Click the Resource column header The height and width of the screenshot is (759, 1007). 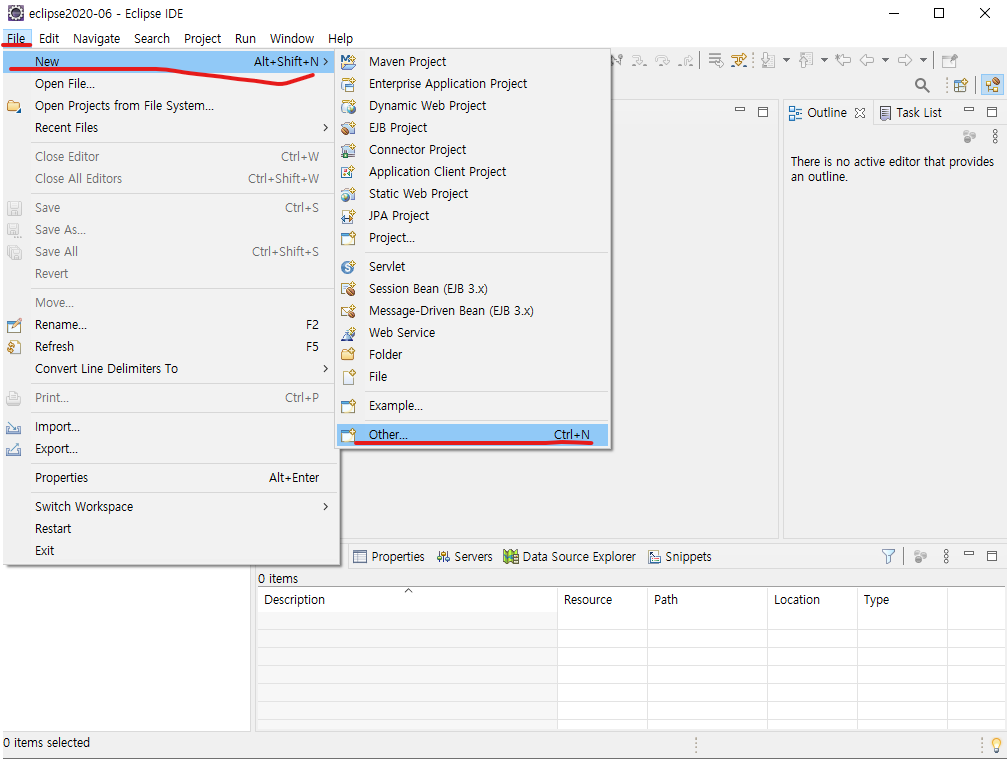point(602,600)
